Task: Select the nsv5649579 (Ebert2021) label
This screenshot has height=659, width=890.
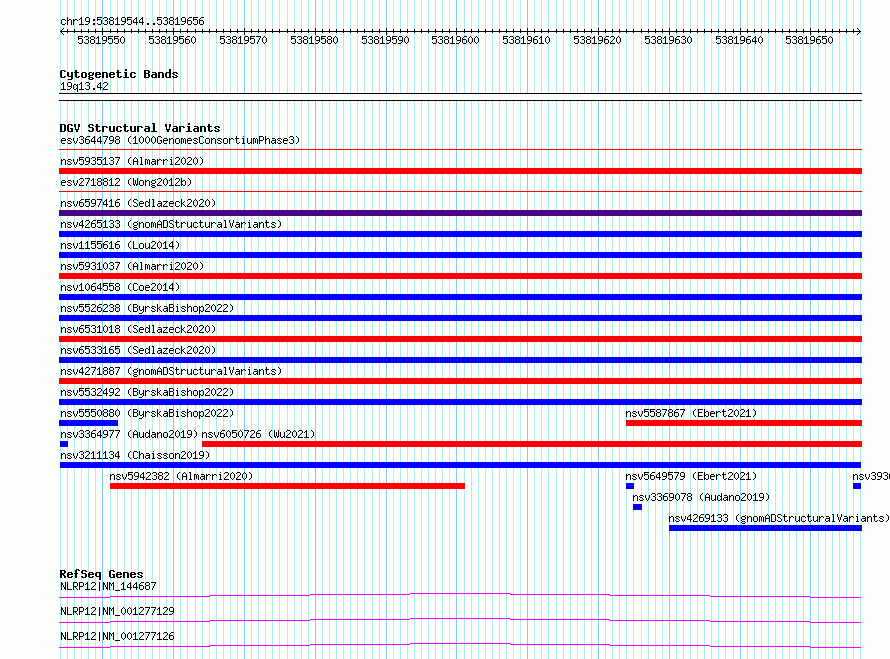Action: [691, 476]
